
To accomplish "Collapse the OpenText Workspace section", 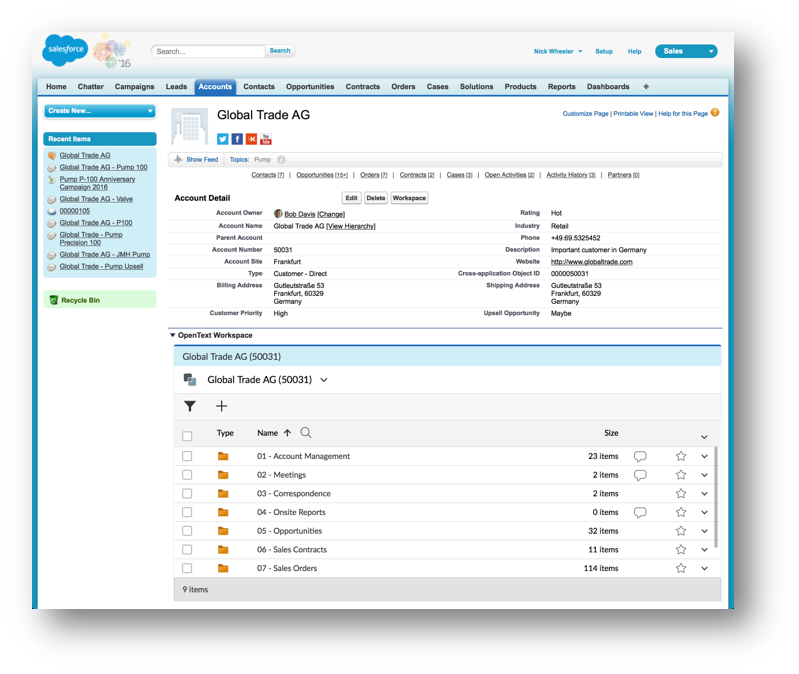I will [x=173, y=336].
